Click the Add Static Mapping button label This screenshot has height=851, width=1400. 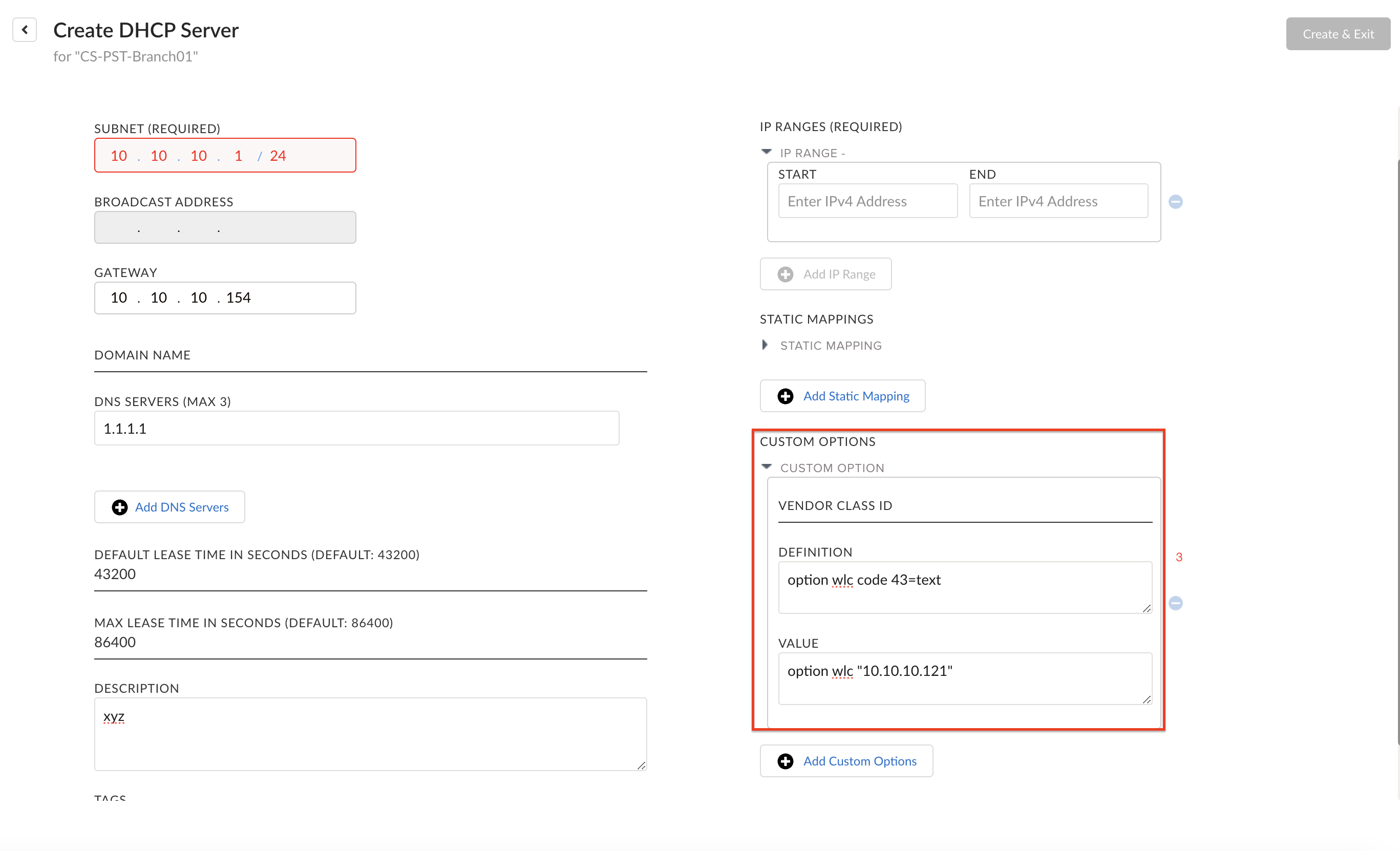click(856, 396)
